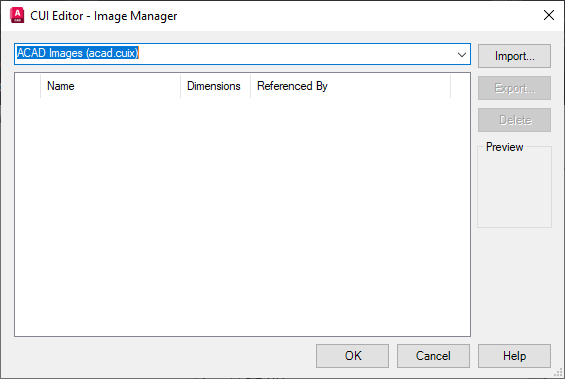565x379 pixels.
Task: Click the empty image list area
Action: tap(242, 217)
